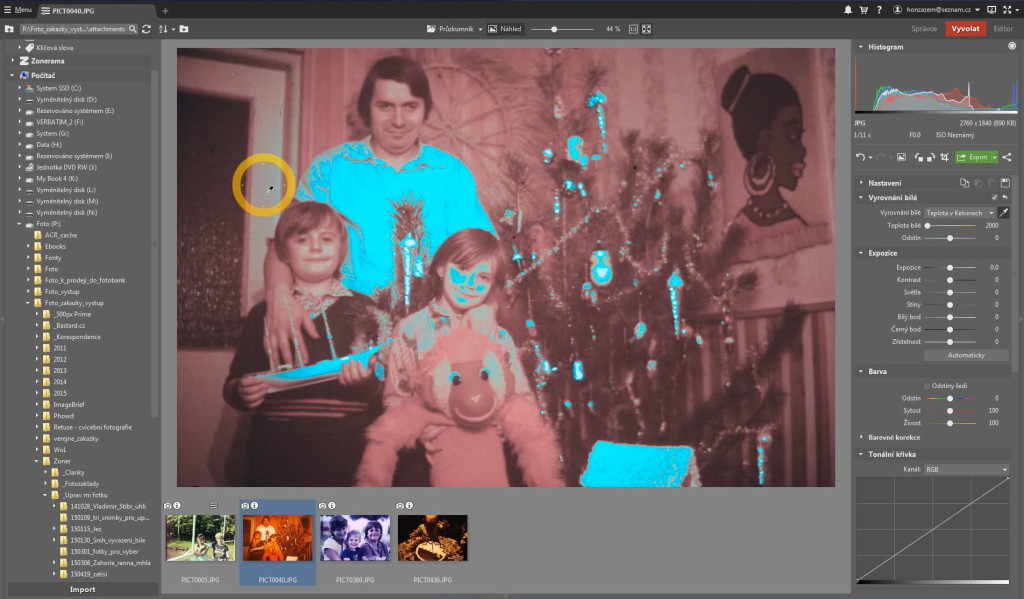Click the second-monitor display icon
Screen dimensions: 1024x599
pos(991,10)
